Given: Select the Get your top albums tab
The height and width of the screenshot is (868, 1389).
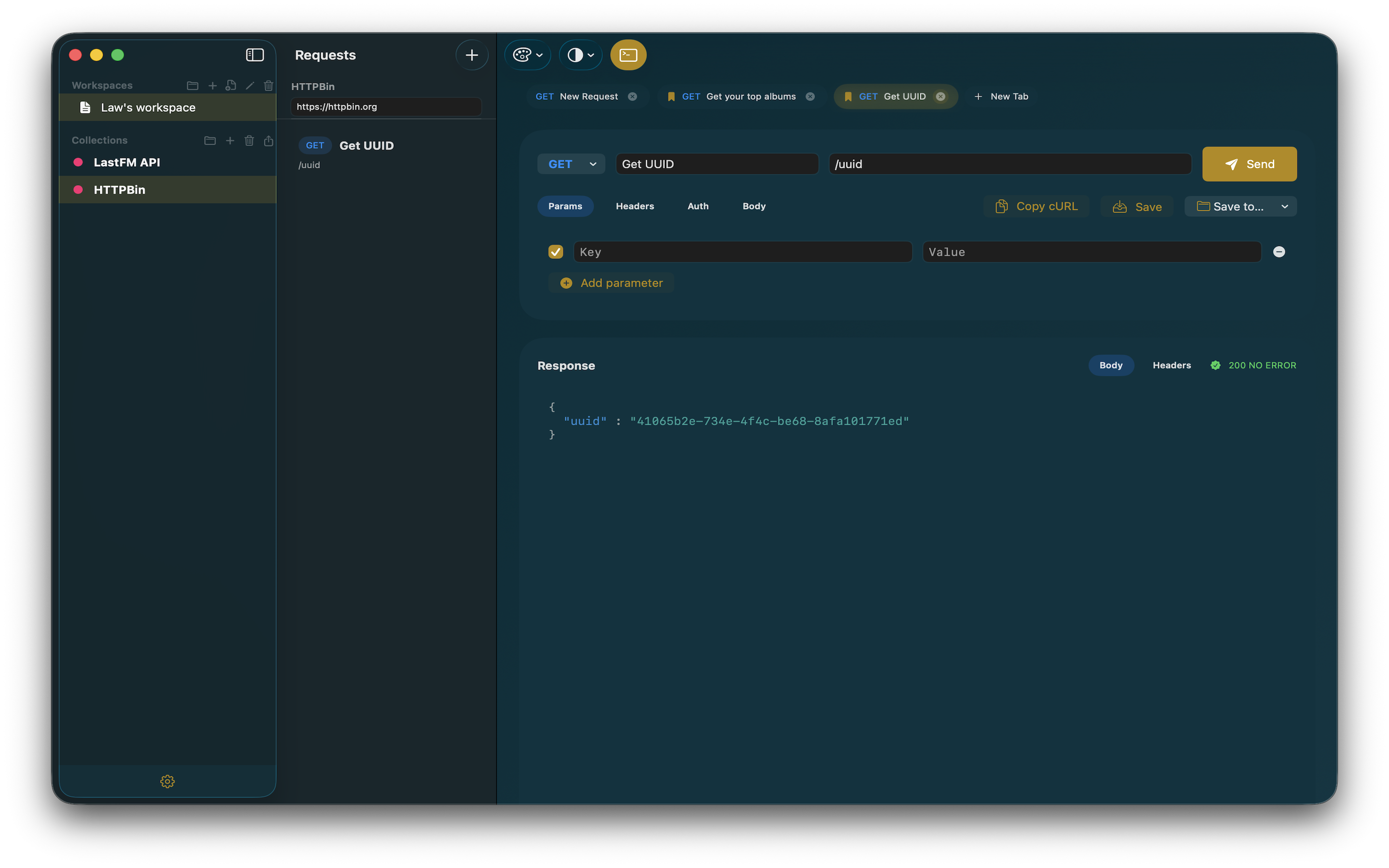Looking at the screenshot, I should 750,96.
